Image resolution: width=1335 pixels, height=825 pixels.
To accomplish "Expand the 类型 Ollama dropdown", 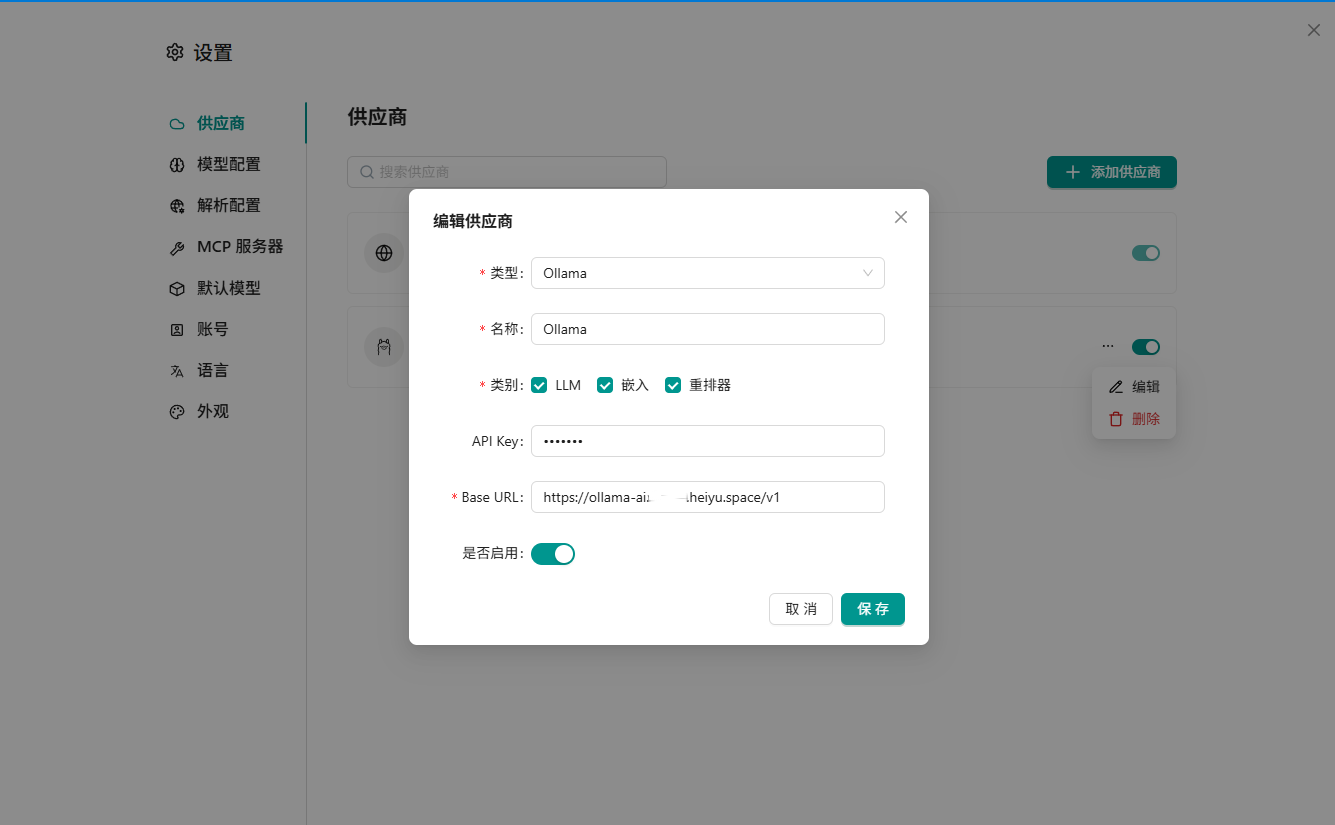I will [708, 273].
